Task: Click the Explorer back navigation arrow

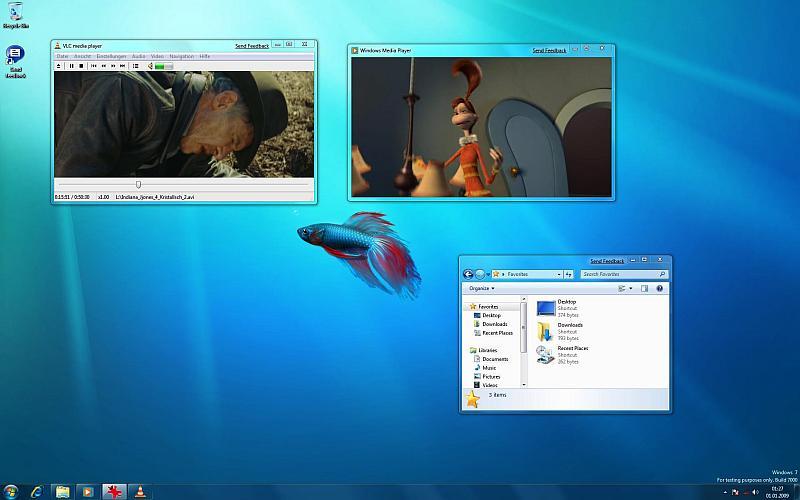Action: pos(468,274)
